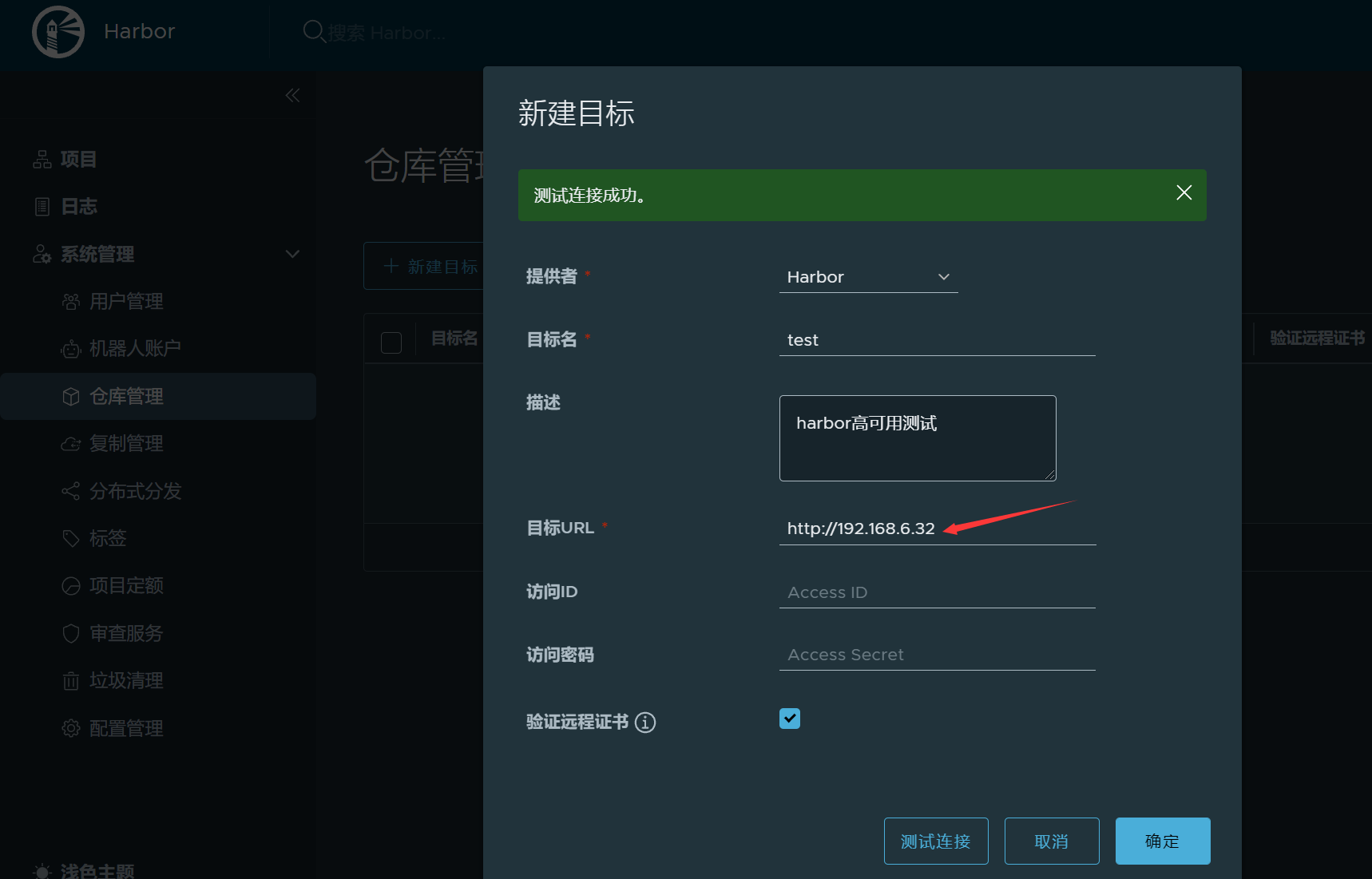Confirm with the 确定 button
This screenshot has width=1372, height=879.
1163,841
